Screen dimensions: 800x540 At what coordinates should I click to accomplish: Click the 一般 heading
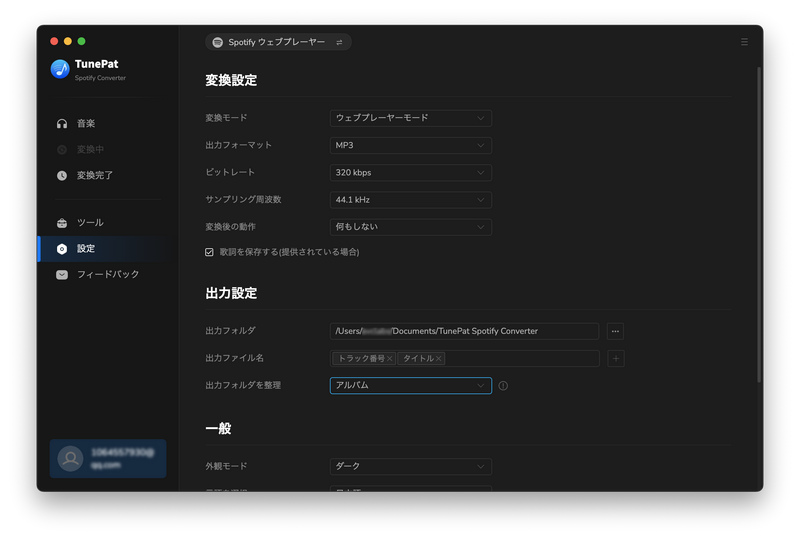[x=218, y=428]
